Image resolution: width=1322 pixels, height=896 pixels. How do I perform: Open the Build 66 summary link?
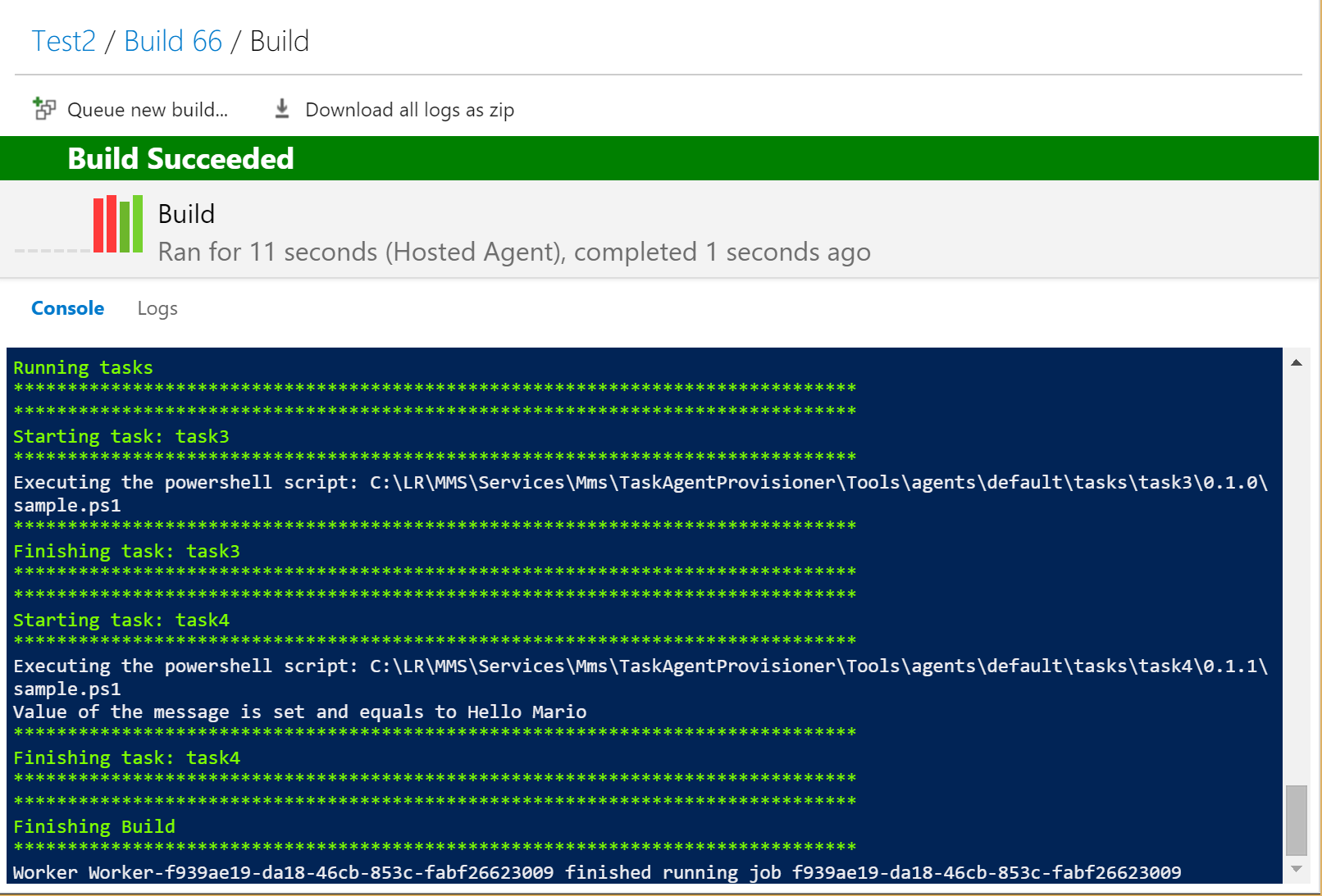click(x=173, y=40)
